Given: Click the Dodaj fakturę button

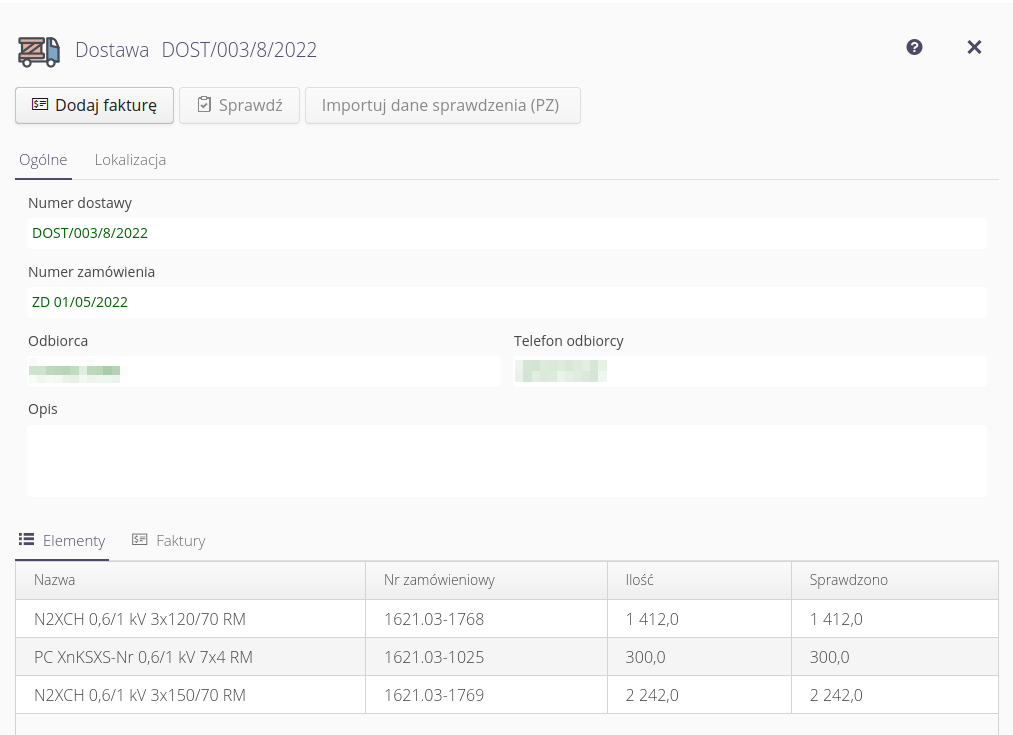Looking at the screenshot, I should coord(94,105).
